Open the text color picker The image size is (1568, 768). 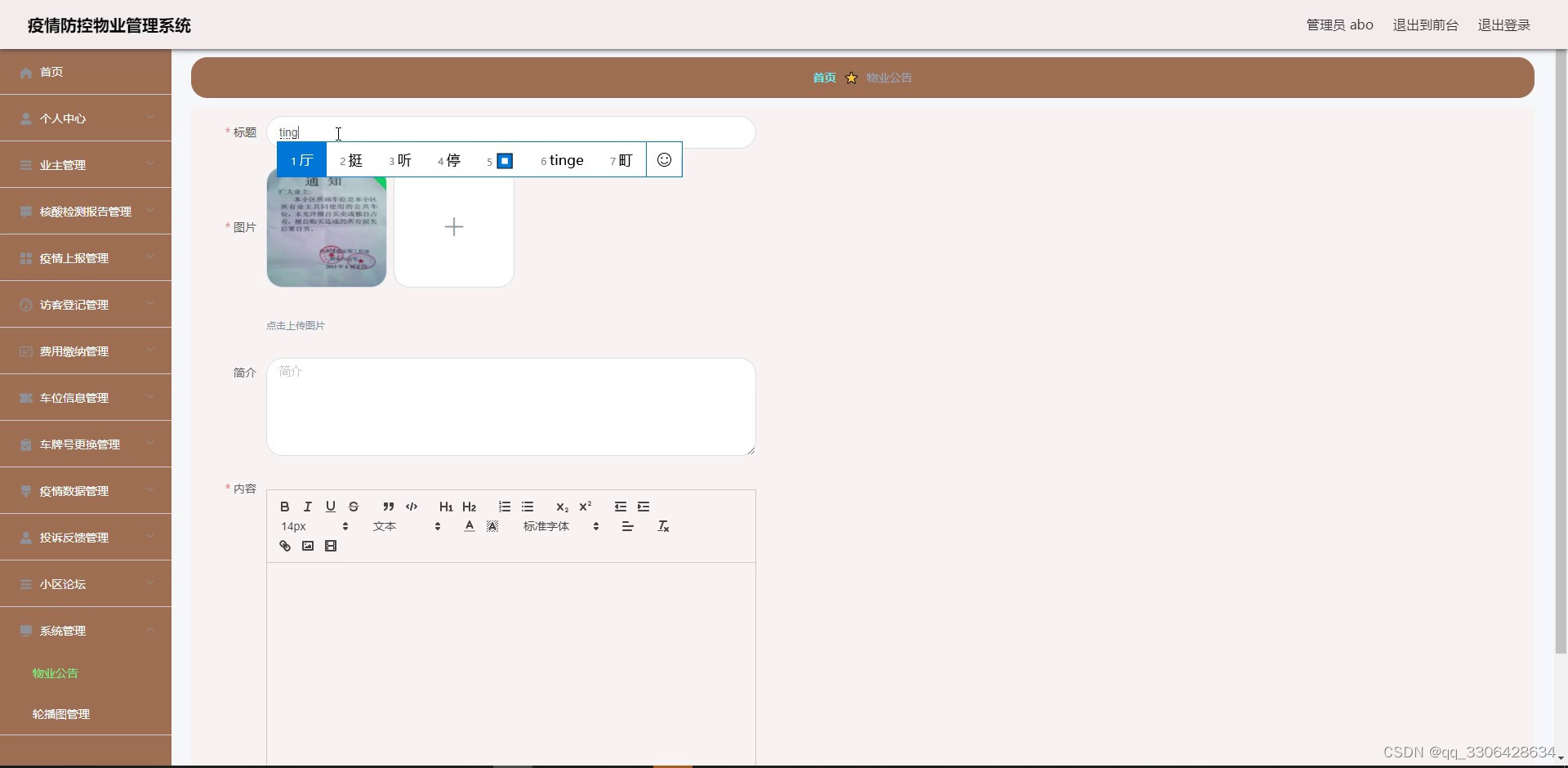coord(470,526)
